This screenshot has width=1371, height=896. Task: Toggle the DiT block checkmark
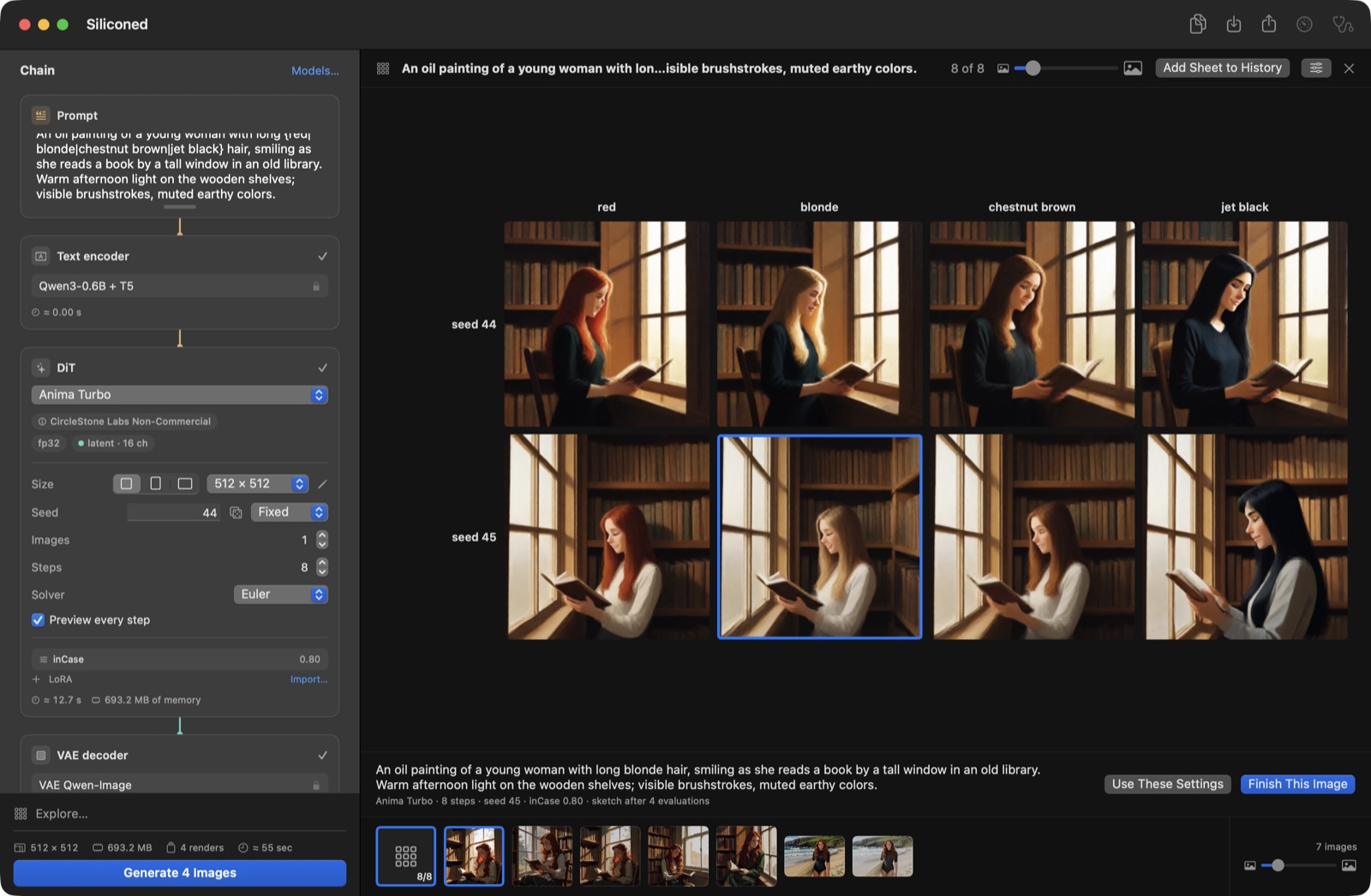pos(322,367)
